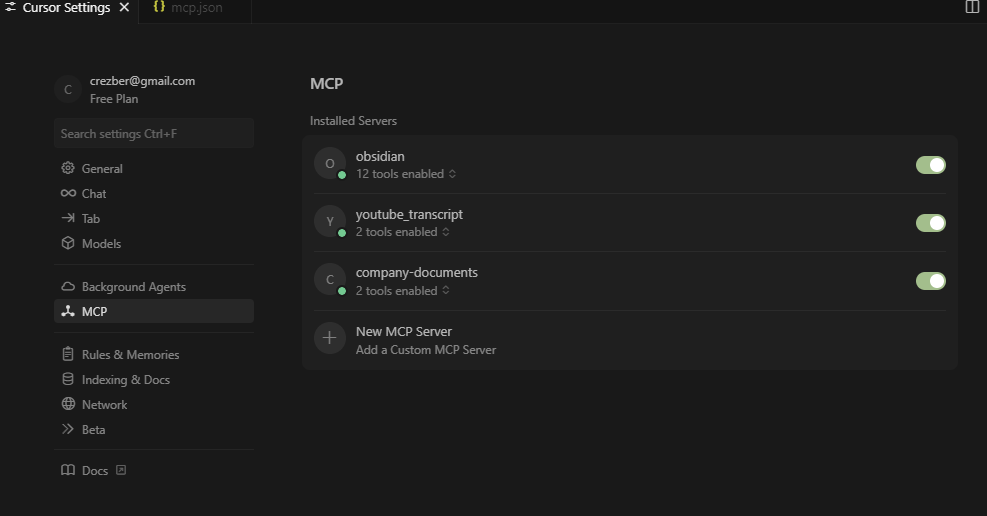This screenshot has height=516, width=987.
Task: Turn off the company-documents server toggle
Action: point(930,281)
